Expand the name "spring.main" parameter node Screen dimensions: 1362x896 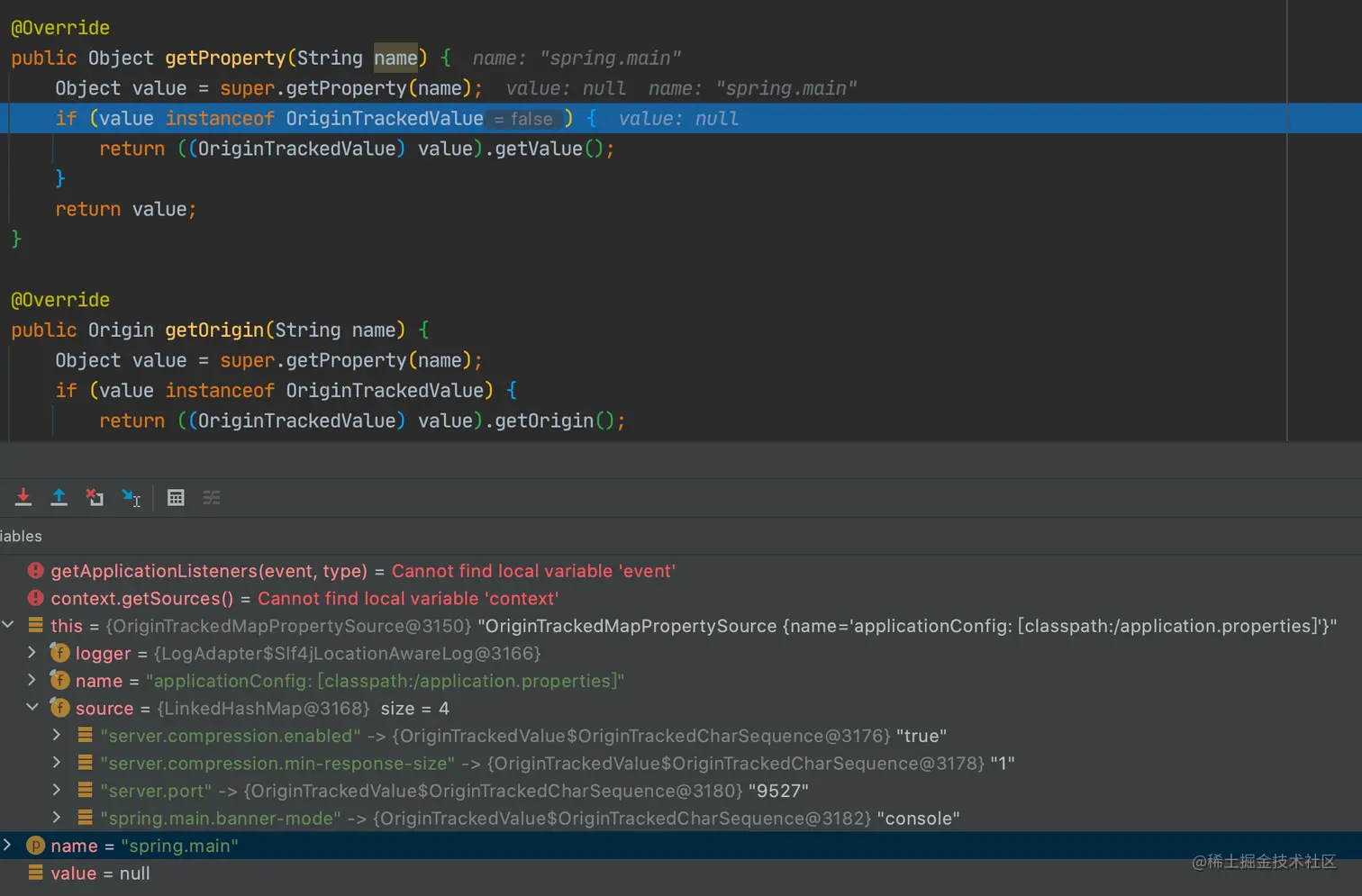[7, 845]
